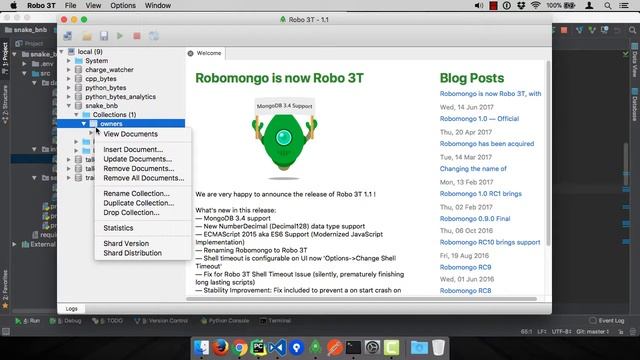This screenshot has height=360, width=640.
Task: Open the Options menu in menu bar
Action: [x=123, y=6]
